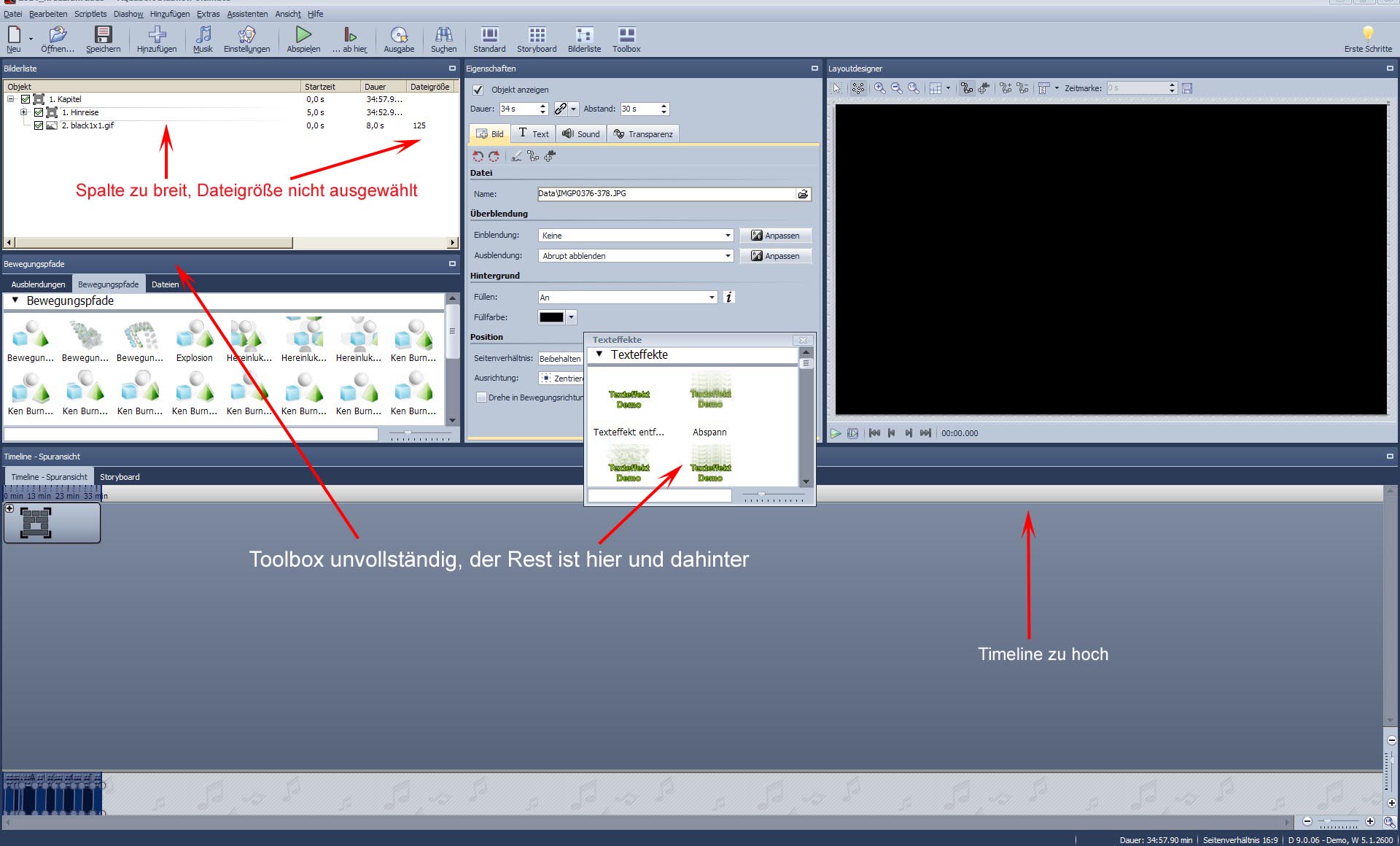Expand the 1. Hinreise tree node
This screenshot has height=846, width=1400.
click(x=24, y=112)
